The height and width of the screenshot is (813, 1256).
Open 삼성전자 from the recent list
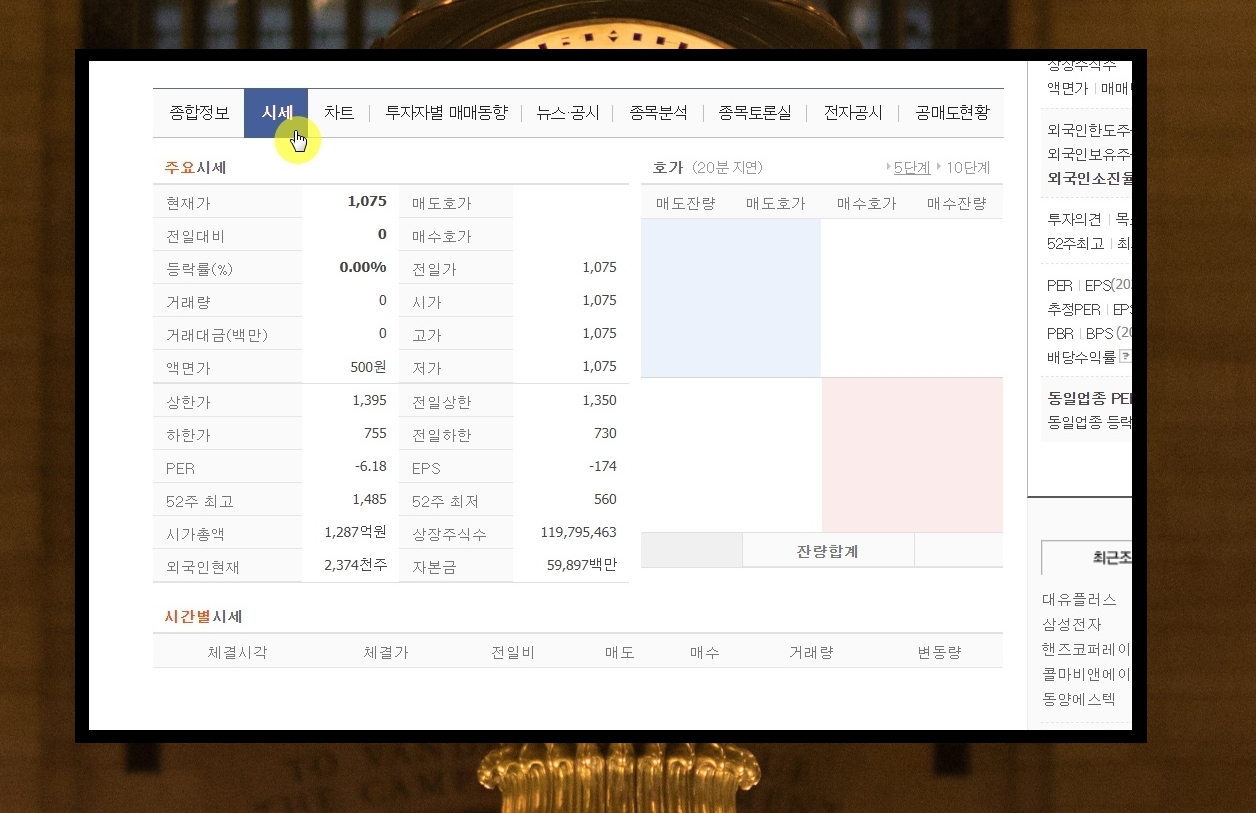click(x=1071, y=624)
